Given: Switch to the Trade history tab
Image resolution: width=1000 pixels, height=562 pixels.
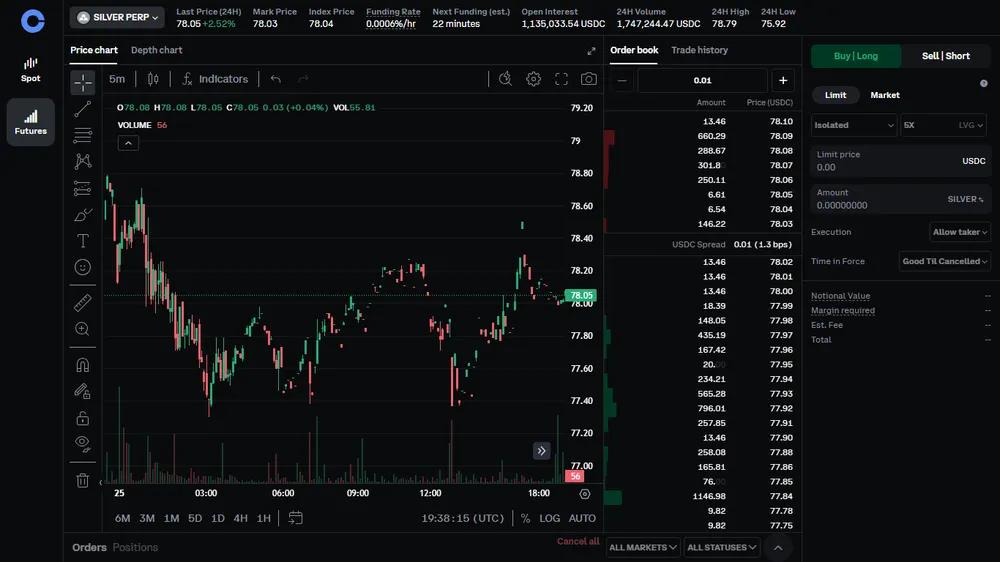Looking at the screenshot, I should coord(699,50).
